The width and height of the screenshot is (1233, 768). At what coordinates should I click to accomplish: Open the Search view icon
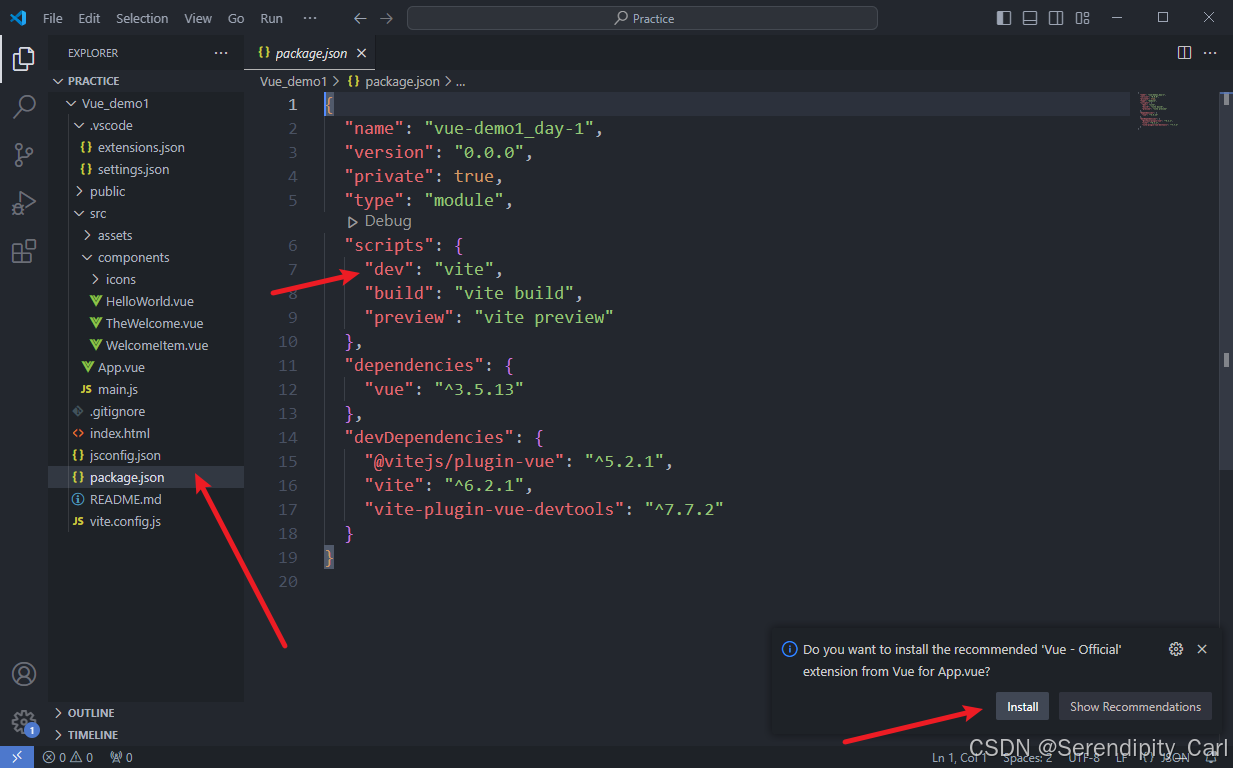click(x=24, y=107)
